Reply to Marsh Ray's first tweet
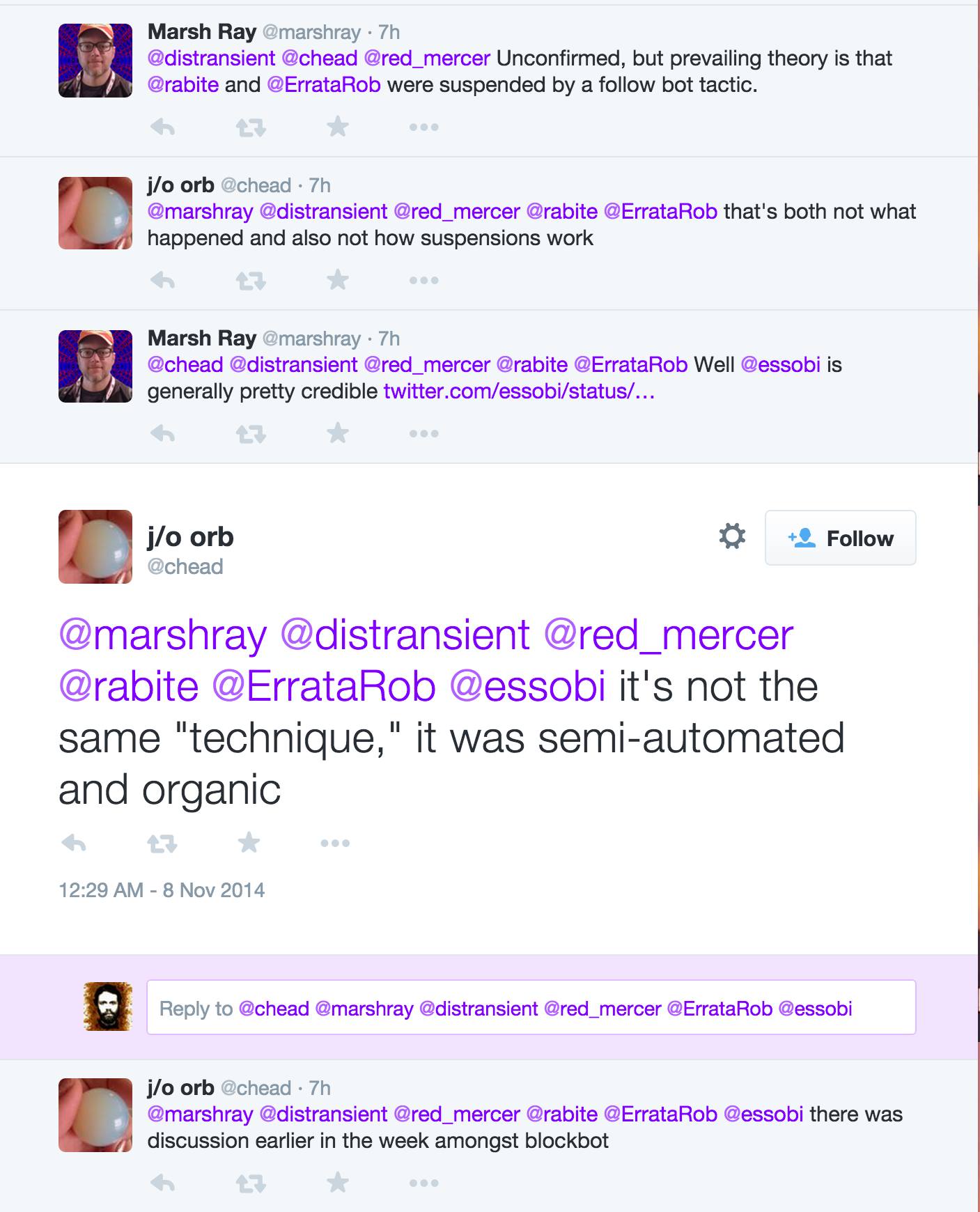Image resolution: width=980 pixels, height=1212 pixels. pos(162,127)
